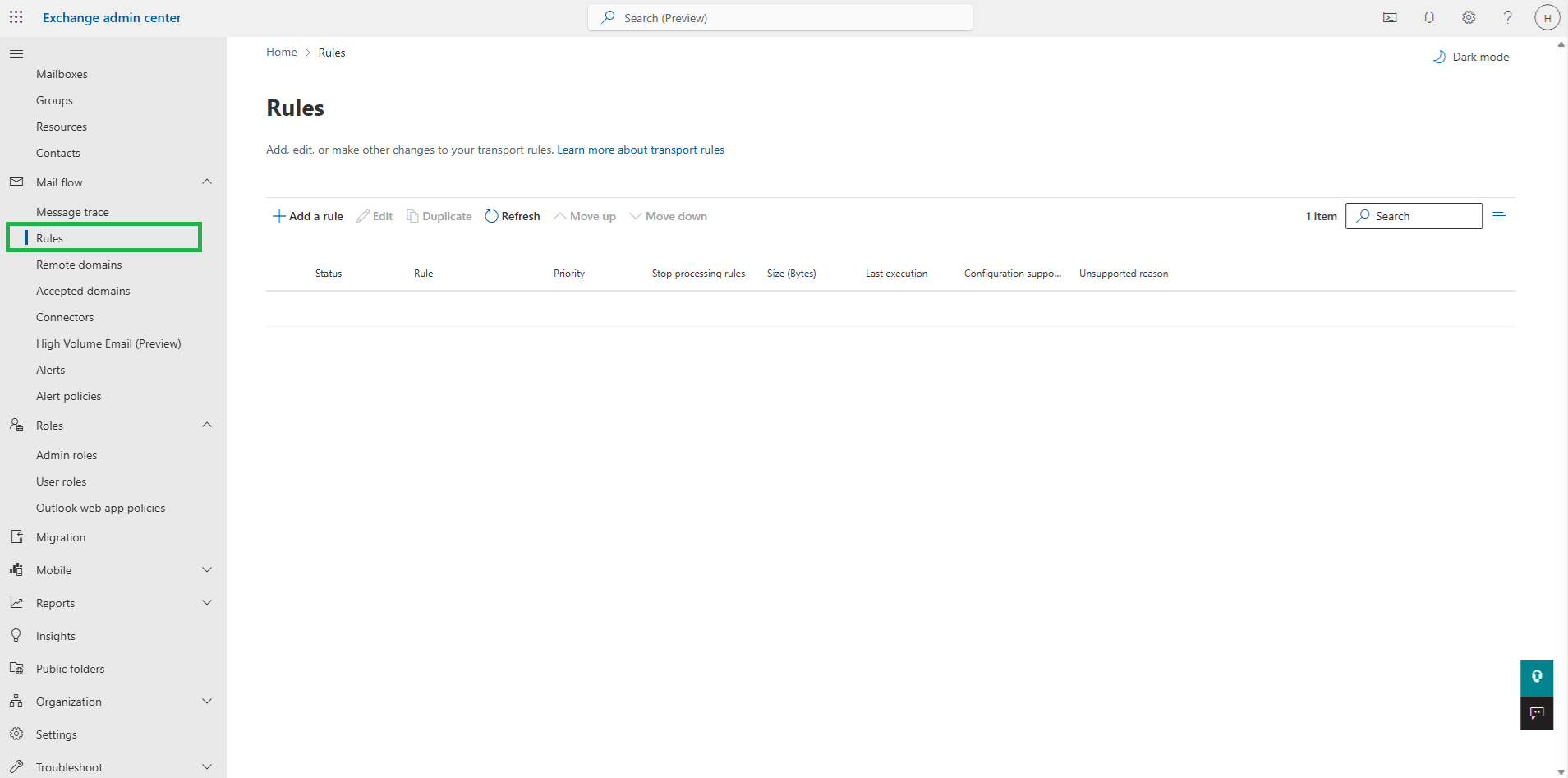Click the Settings gear icon in sidebar
Viewport: 1568px width, 778px height.
[16, 734]
